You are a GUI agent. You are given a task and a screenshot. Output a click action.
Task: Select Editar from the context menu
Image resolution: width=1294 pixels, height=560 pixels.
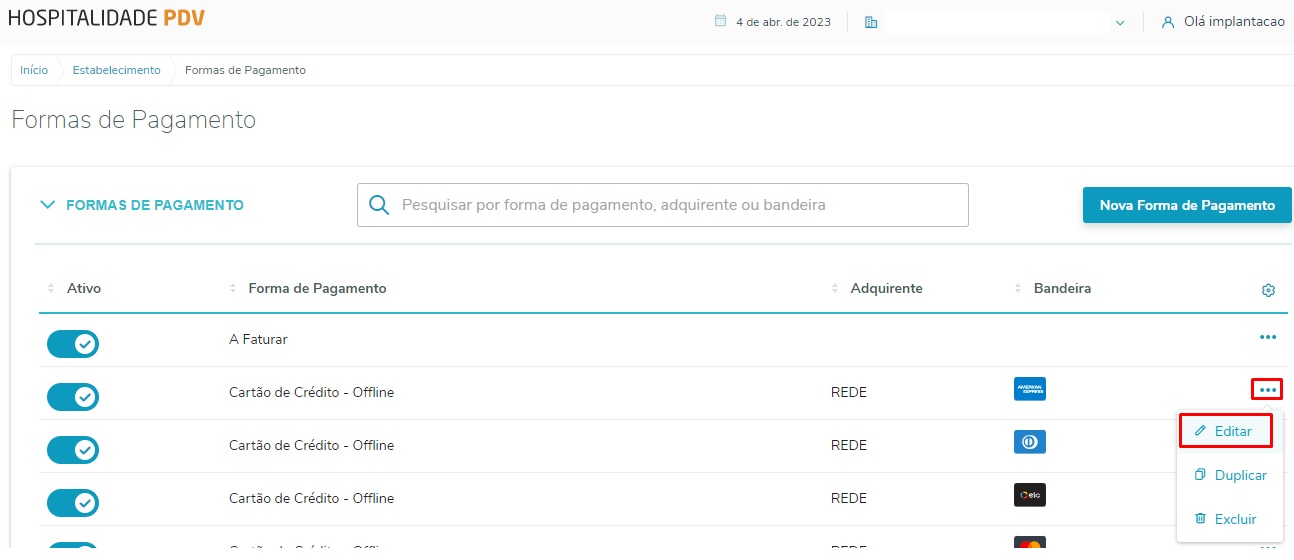click(1225, 431)
